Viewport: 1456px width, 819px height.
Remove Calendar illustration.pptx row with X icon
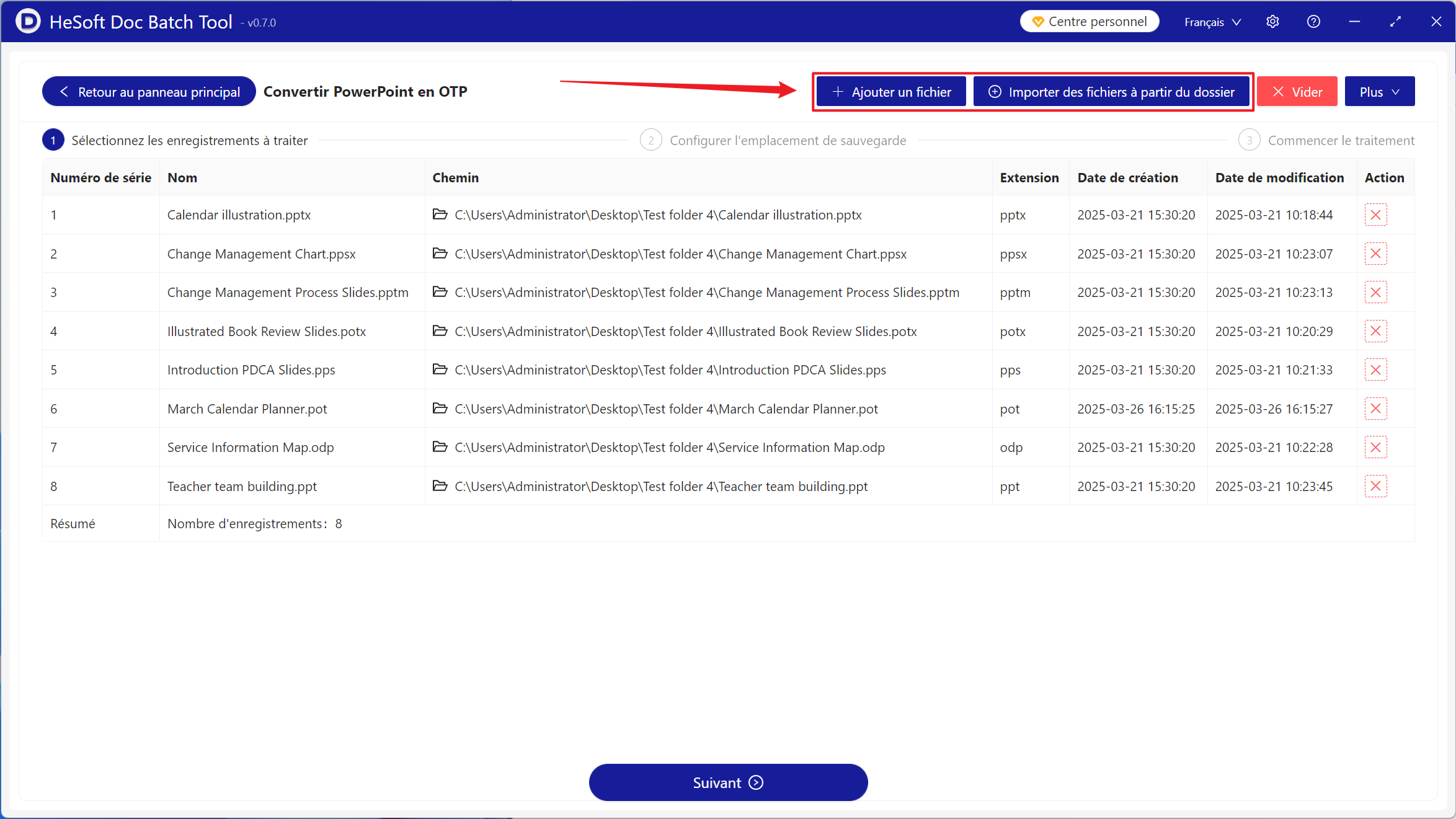tap(1375, 215)
